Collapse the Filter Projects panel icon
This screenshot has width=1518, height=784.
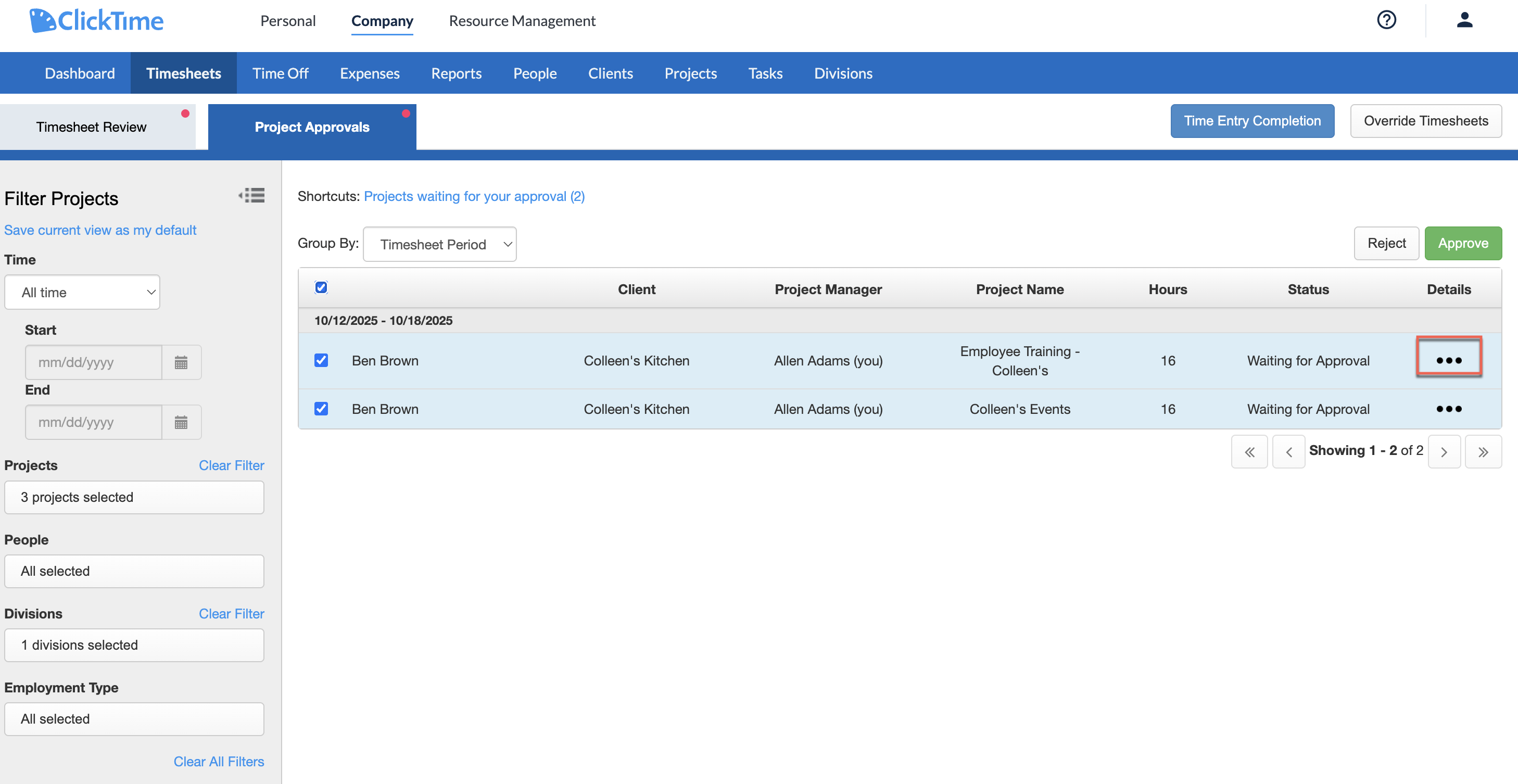click(251, 196)
